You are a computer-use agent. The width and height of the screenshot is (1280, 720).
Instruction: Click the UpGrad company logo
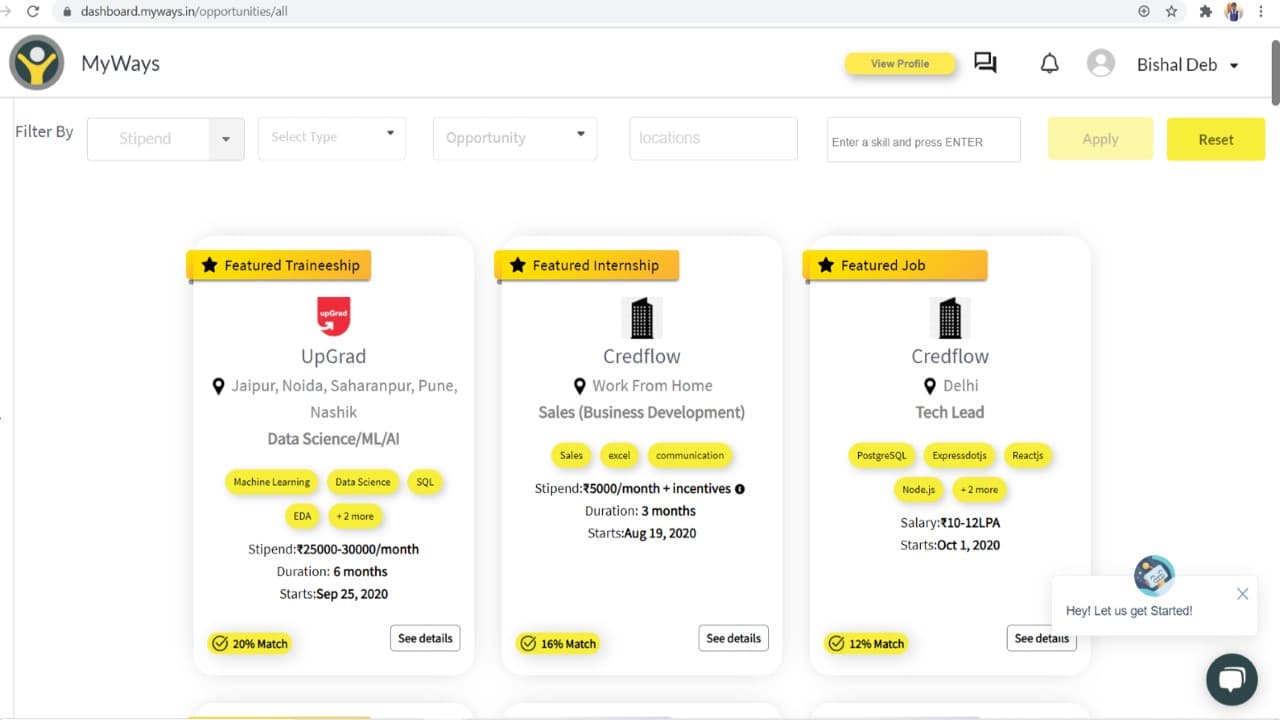333,316
